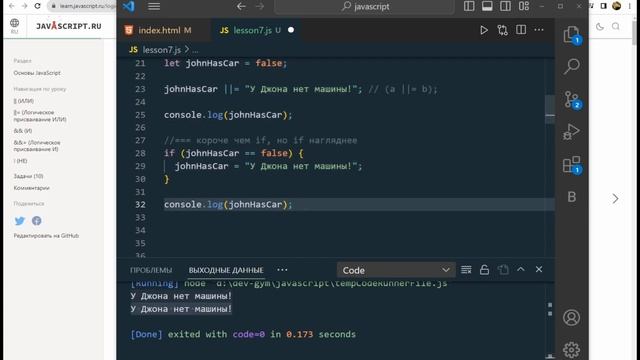
Task: Close the unsaved lesson7.js tab dot
Action: [291, 30]
